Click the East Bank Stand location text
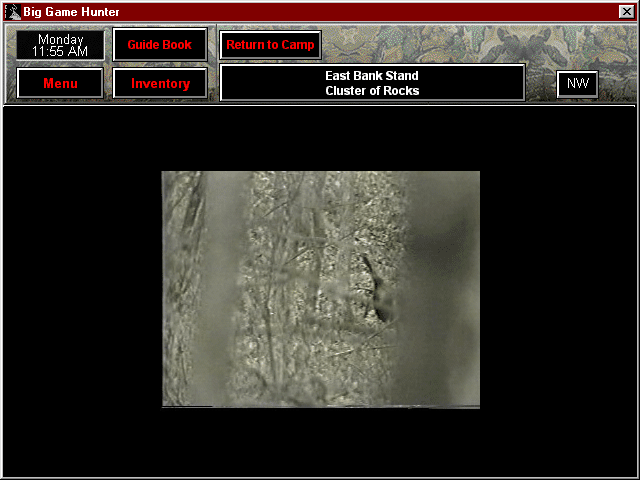The height and width of the screenshot is (480, 640). click(372, 76)
